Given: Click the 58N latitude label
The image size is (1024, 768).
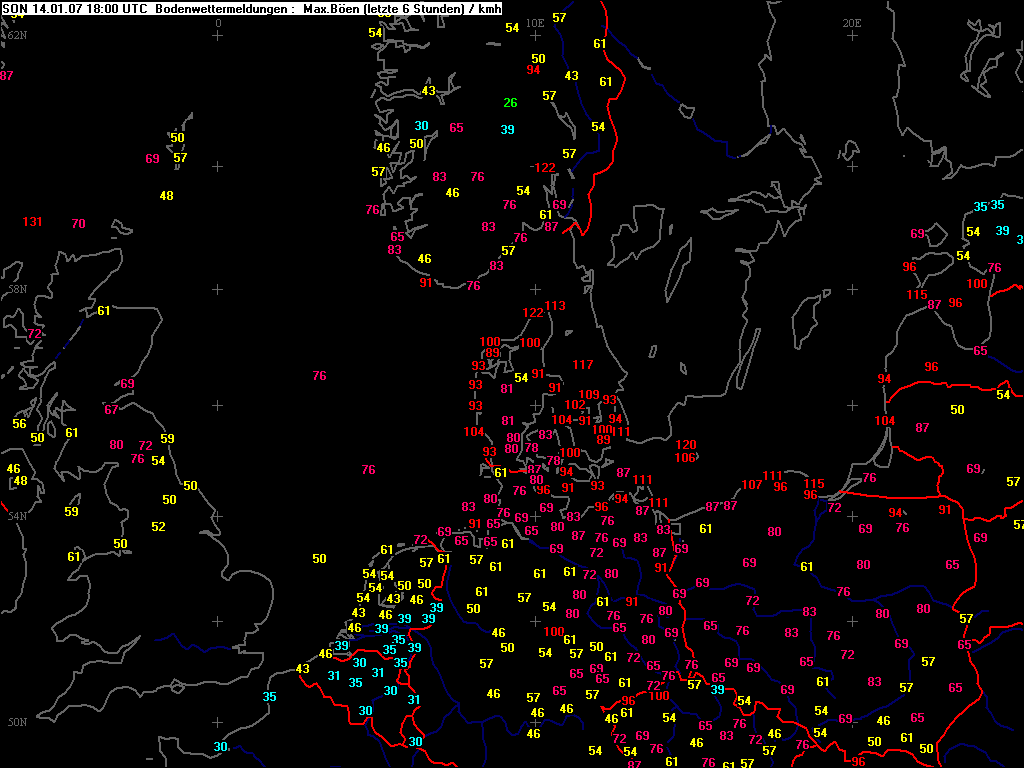Looking at the screenshot, I should tap(16, 289).
